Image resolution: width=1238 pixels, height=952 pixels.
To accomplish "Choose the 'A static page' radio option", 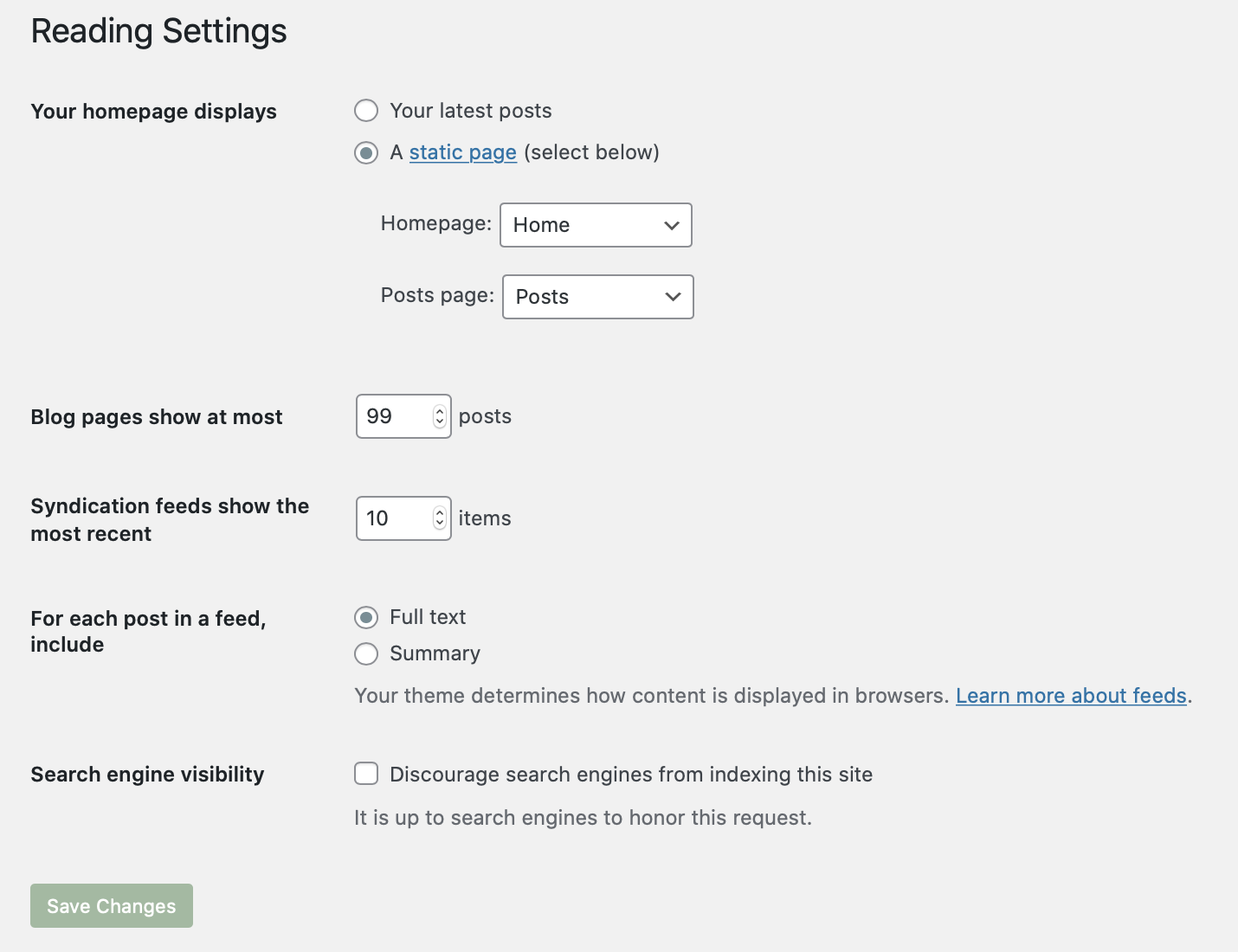I will [x=366, y=153].
